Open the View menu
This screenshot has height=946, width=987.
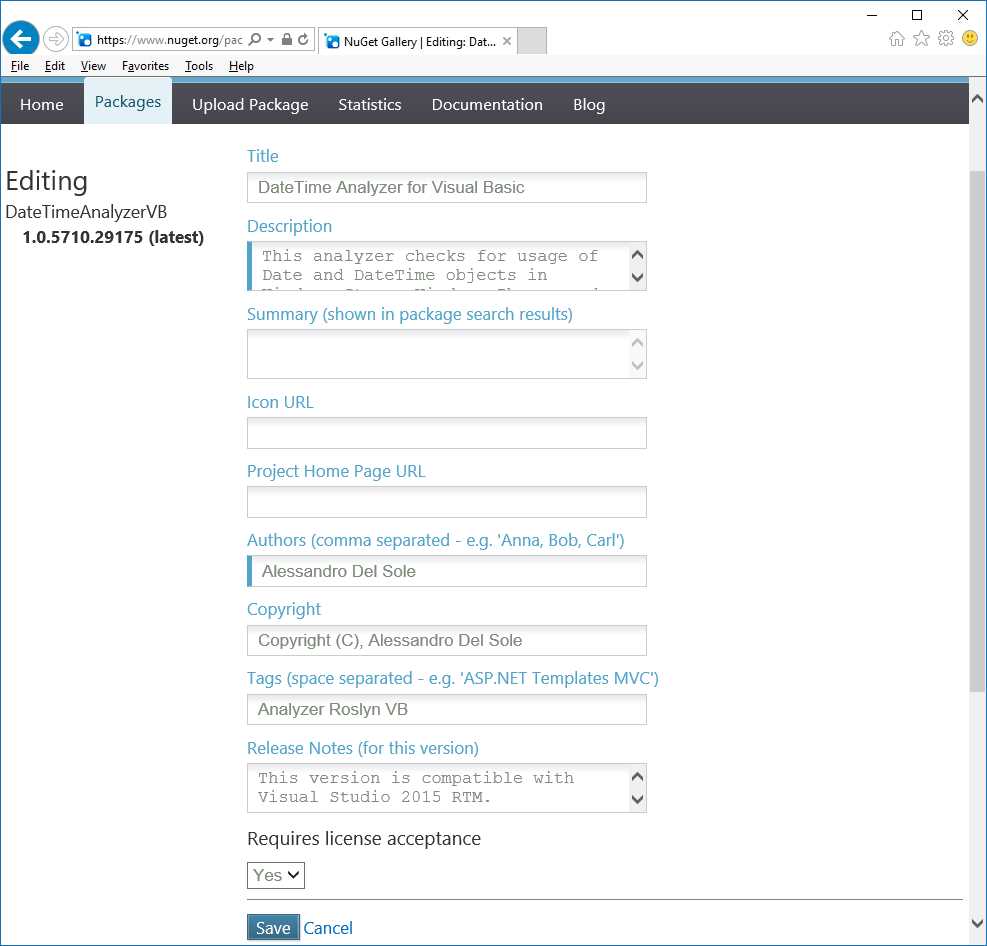pyautogui.click(x=93, y=66)
